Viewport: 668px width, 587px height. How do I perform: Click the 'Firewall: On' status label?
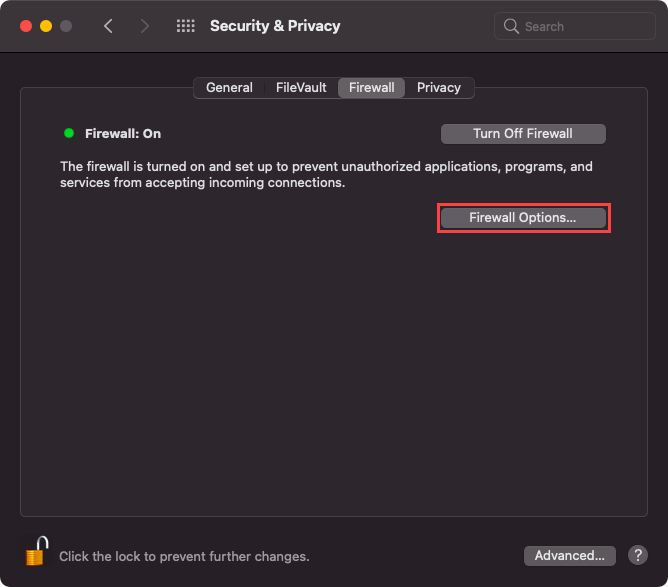coord(123,134)
